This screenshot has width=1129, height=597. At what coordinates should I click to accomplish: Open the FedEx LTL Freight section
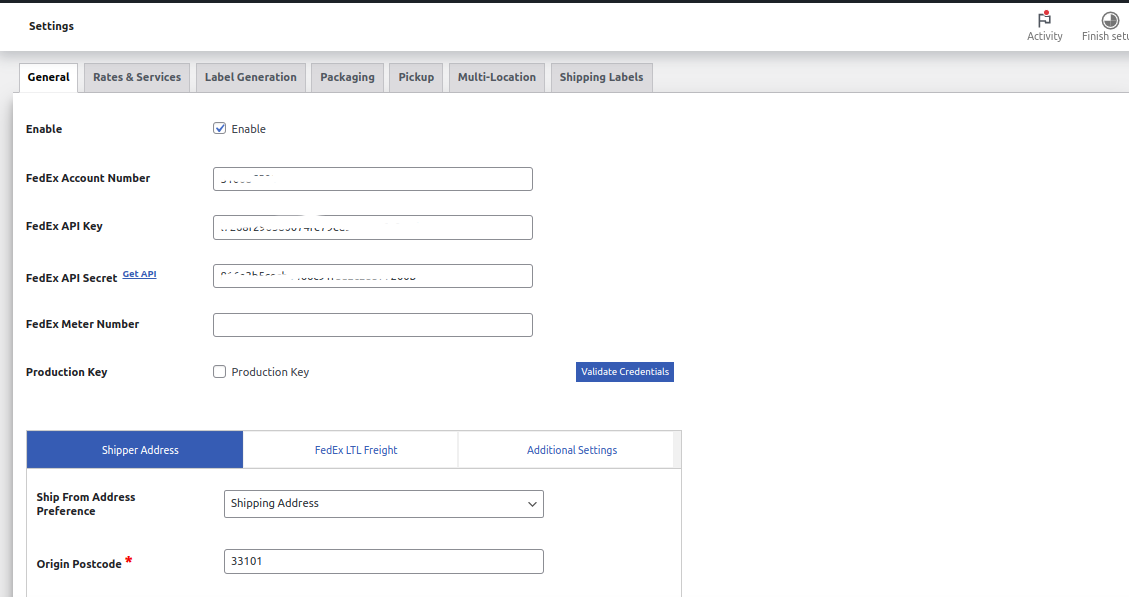[x=356, y=450]
